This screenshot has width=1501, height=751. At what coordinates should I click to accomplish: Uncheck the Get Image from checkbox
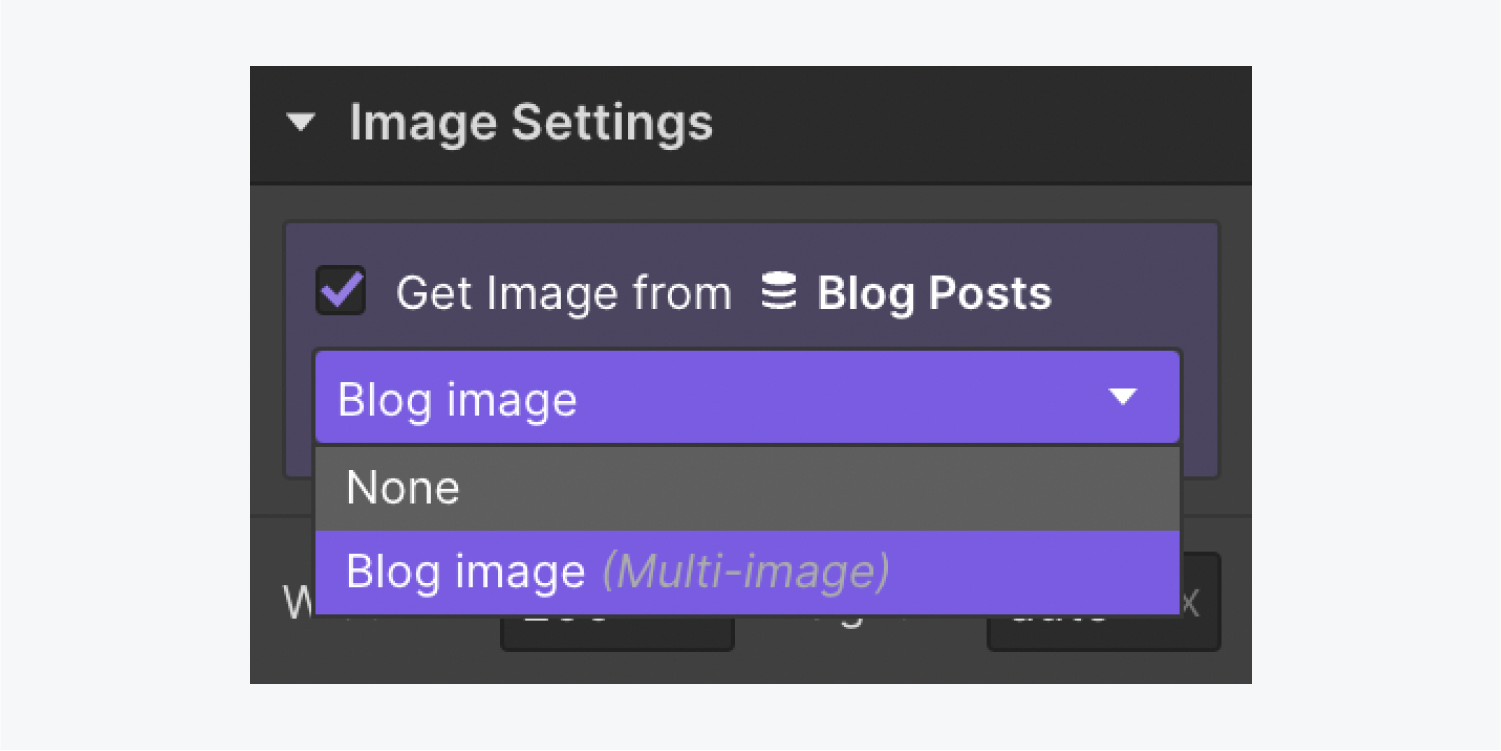tap(341, 291)
